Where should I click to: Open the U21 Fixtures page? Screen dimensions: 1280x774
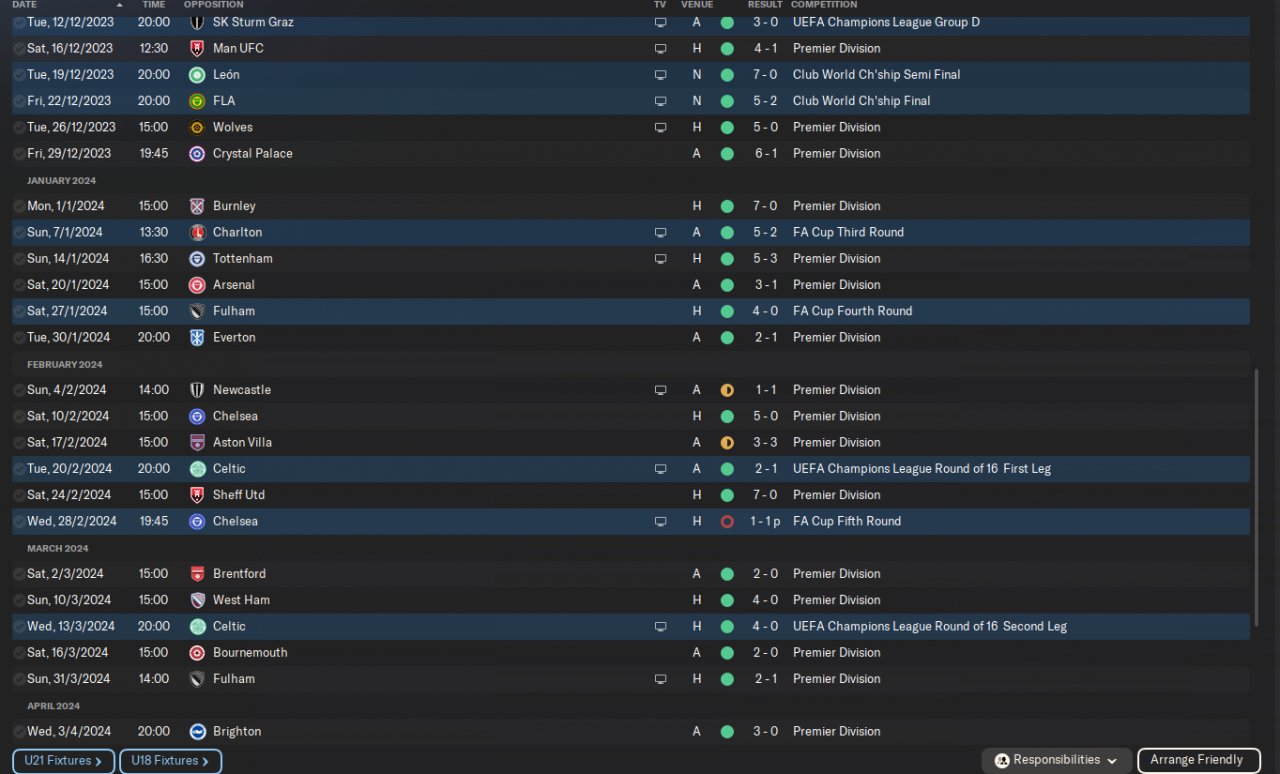tap(63, 761)
